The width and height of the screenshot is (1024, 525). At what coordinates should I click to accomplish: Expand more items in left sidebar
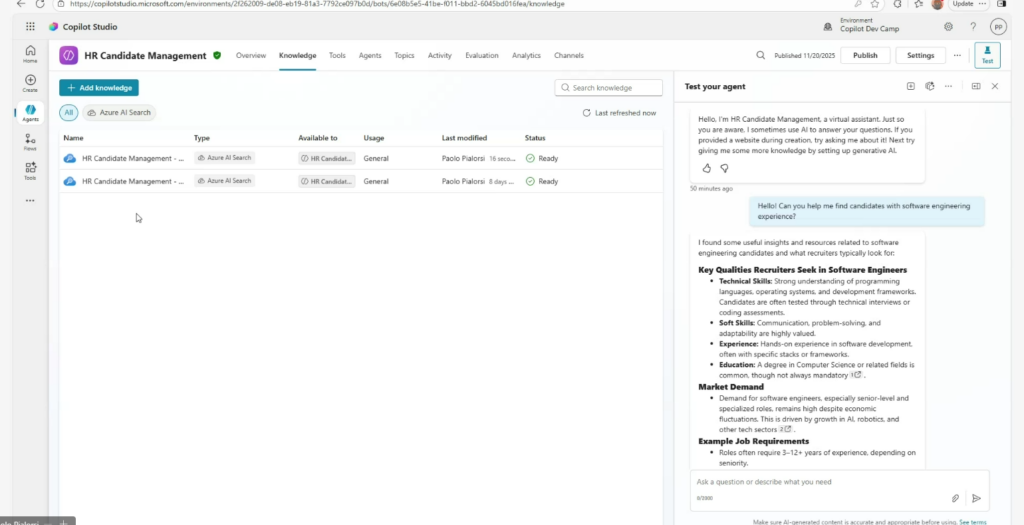coord(30,200)
